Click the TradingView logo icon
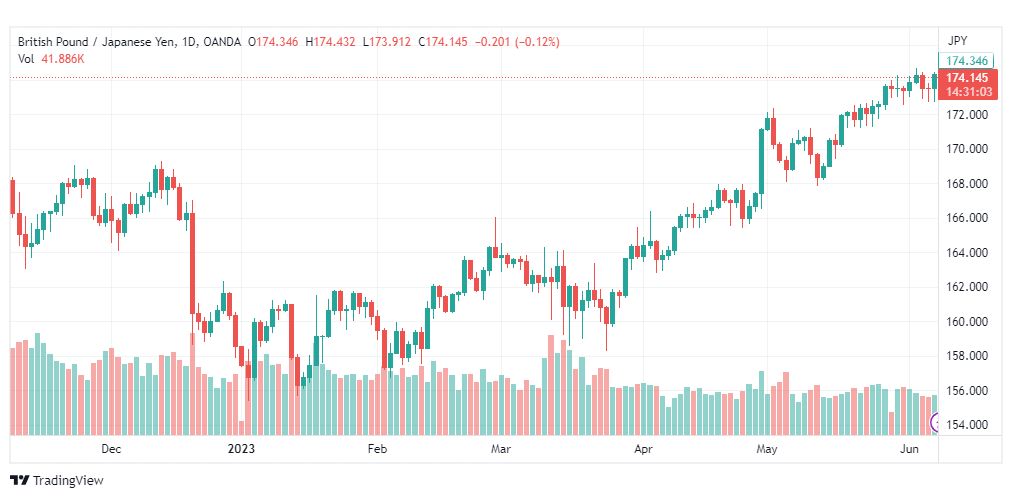1012x498 pixels. coord(20,481)
